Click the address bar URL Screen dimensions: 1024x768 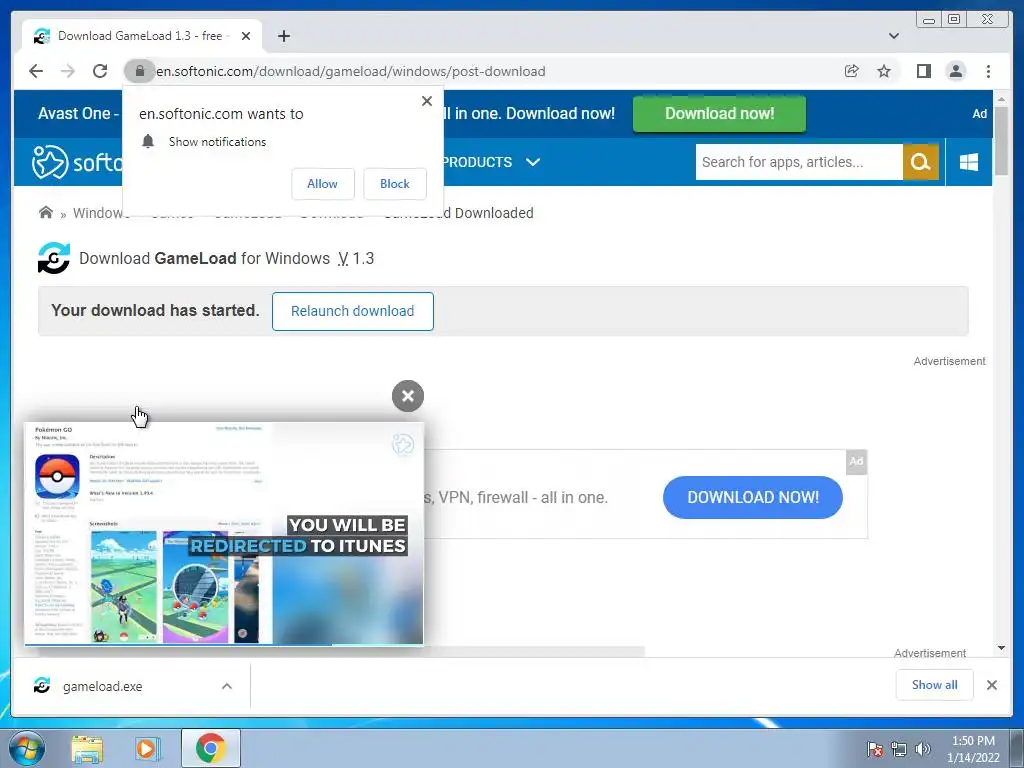click(351, 71)
